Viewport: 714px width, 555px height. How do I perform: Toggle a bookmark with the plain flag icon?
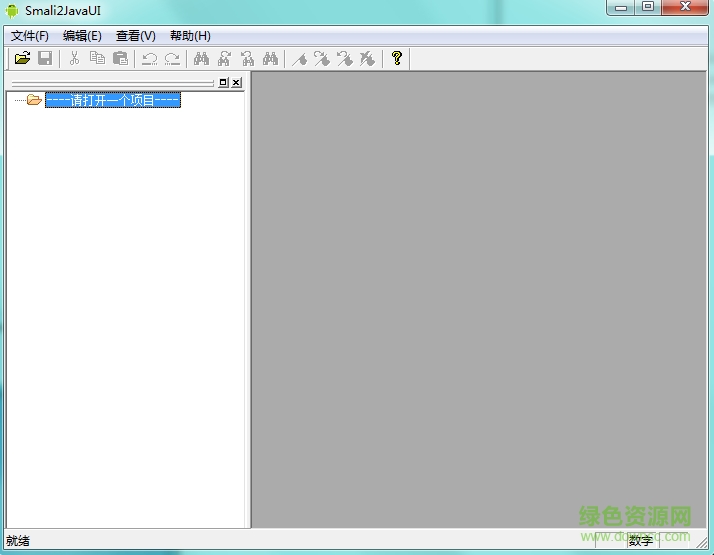pos(299,58)
